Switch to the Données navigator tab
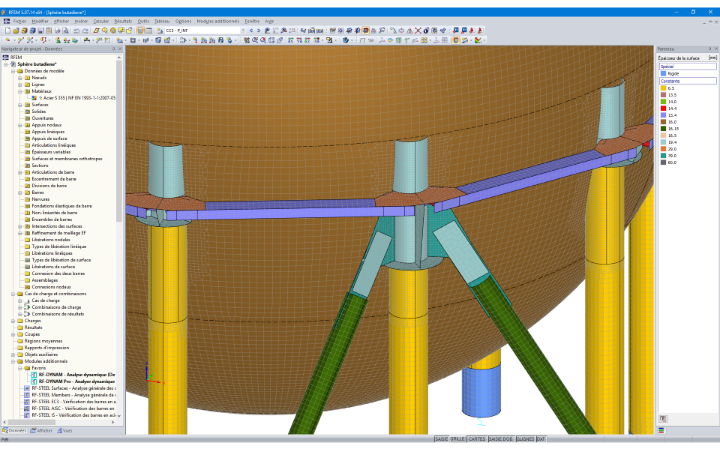 [x=14, y=431]
